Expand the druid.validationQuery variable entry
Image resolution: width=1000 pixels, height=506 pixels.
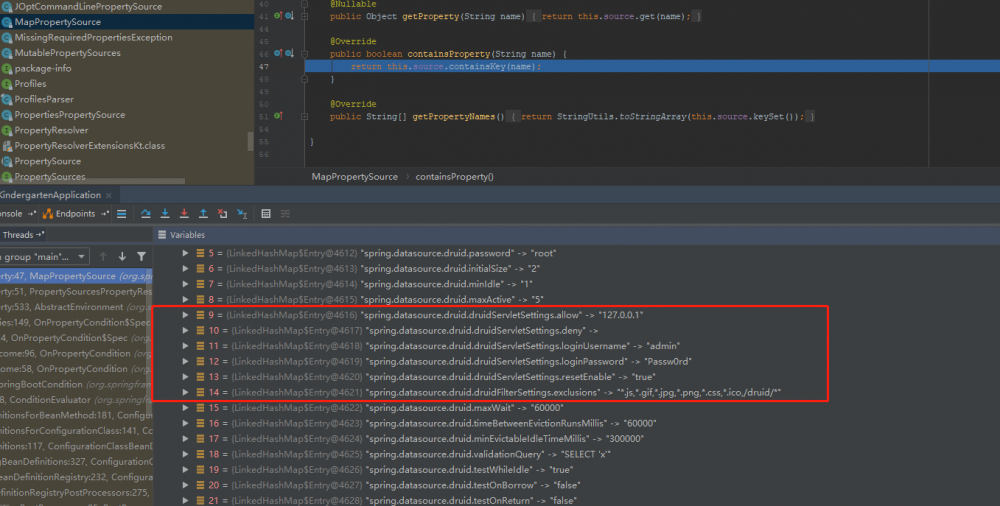184,454
